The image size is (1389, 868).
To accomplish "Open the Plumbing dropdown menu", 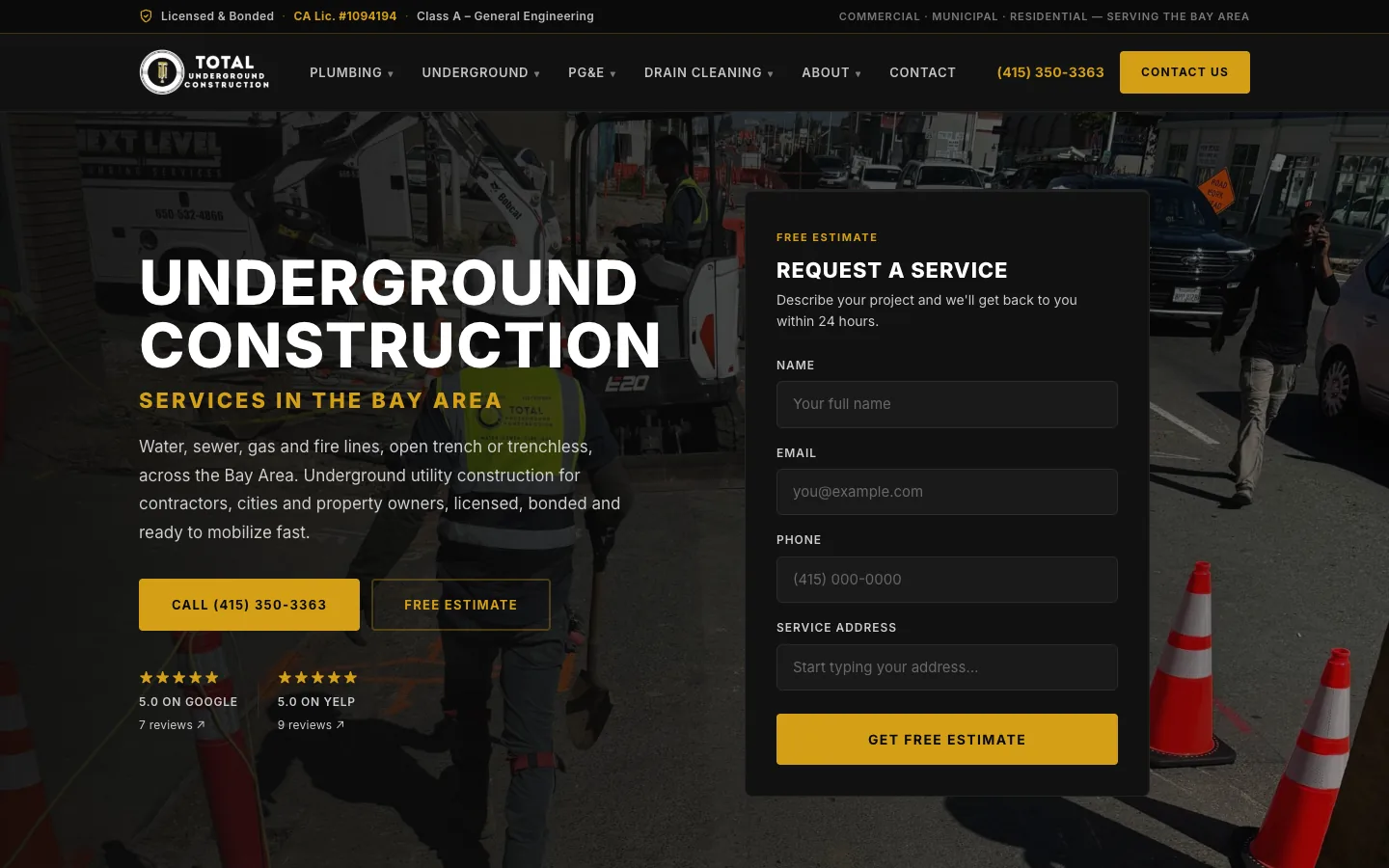I will coord(351,72).
